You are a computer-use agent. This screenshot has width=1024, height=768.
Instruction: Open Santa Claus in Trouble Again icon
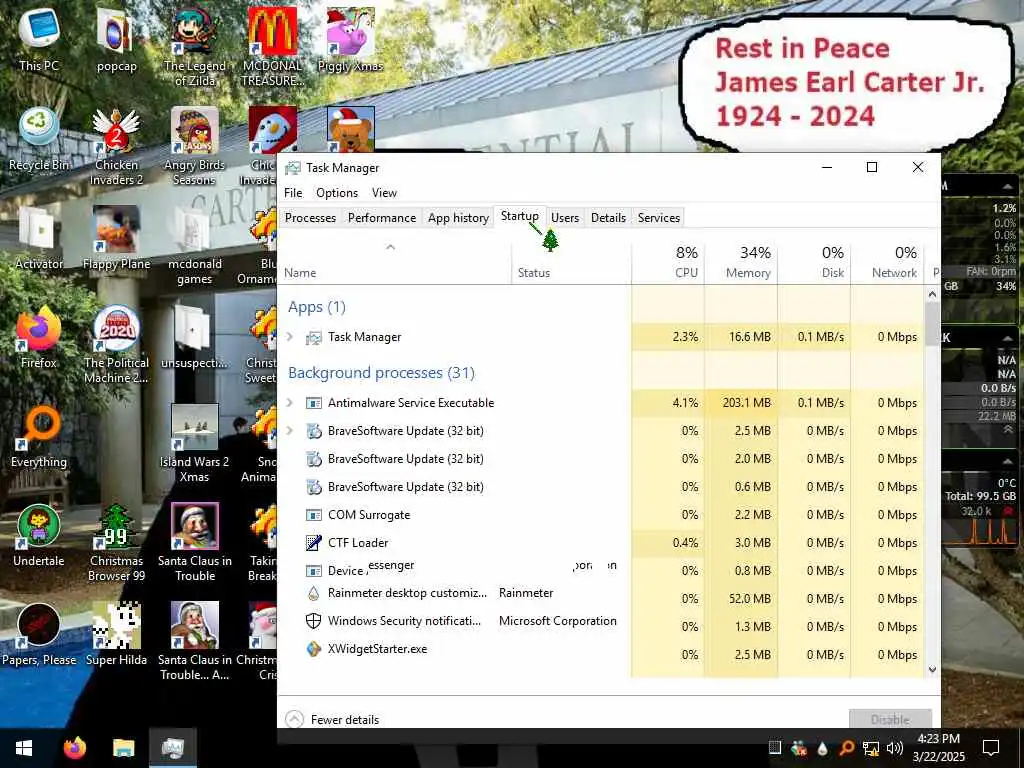click(x=195, y=643)
